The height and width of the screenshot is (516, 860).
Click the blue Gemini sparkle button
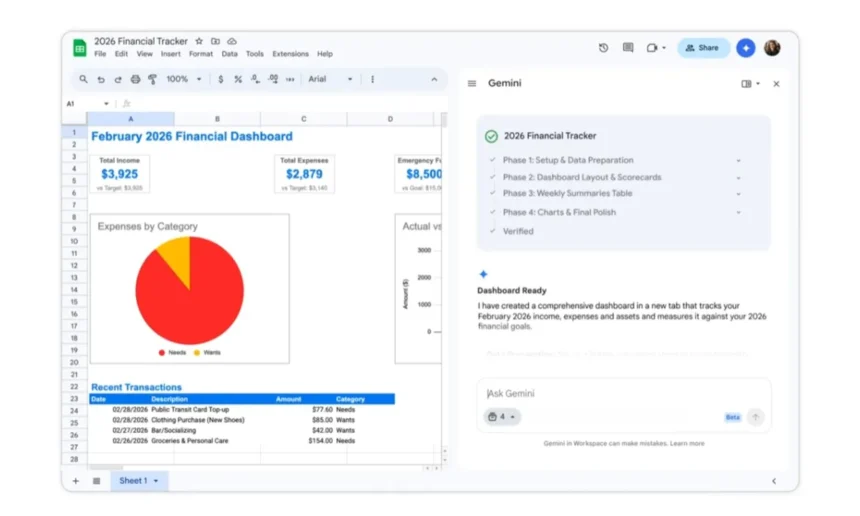click(x=745, y=48)
